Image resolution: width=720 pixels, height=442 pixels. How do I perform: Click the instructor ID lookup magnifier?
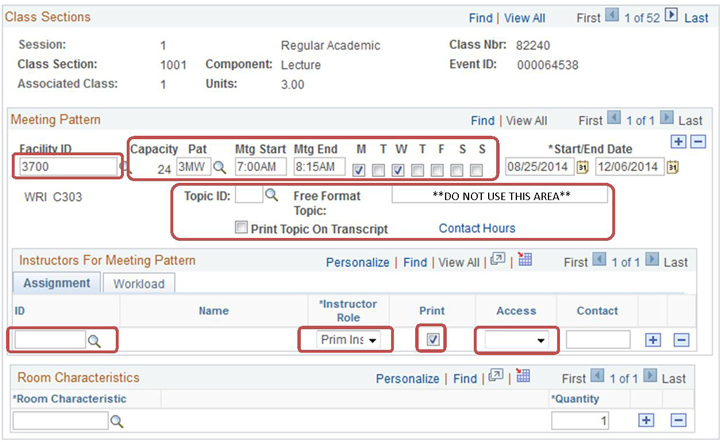95,341
